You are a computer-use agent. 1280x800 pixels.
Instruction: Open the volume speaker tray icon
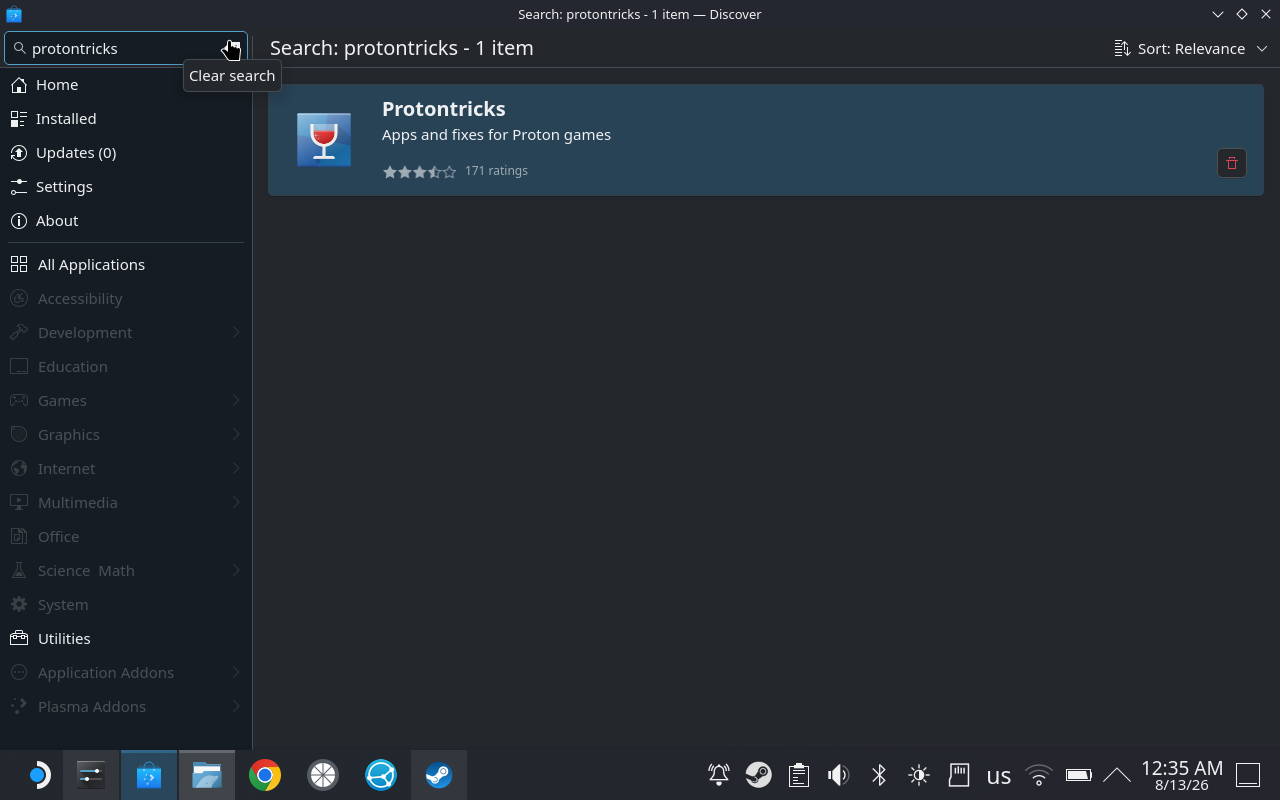[x=839, y=775]
